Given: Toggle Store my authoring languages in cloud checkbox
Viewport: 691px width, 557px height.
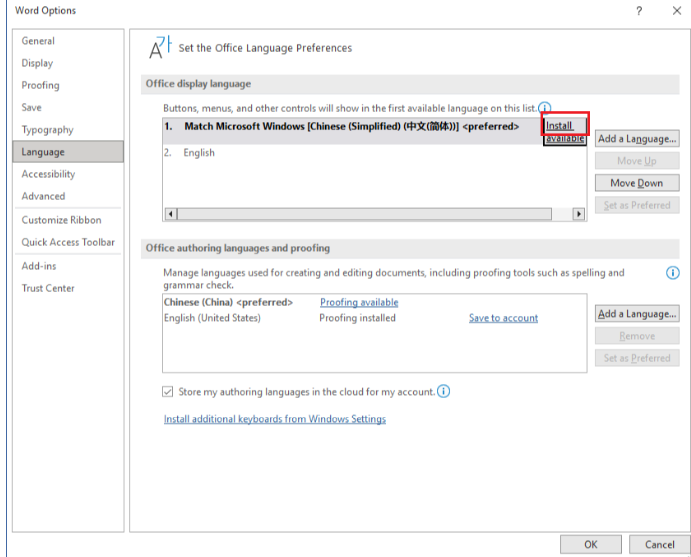Looking at the screenshot, I should pyautogui.click(x=168, y=392).
